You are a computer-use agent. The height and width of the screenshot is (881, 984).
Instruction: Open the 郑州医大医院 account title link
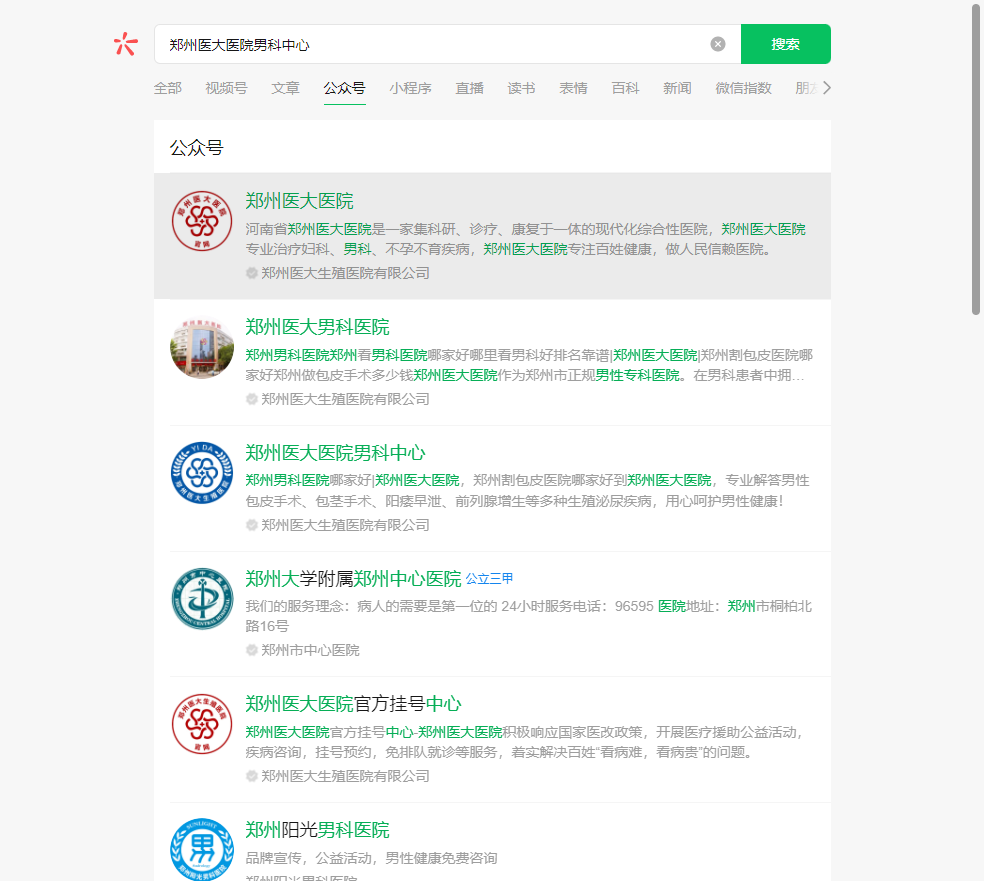[299, 201]
